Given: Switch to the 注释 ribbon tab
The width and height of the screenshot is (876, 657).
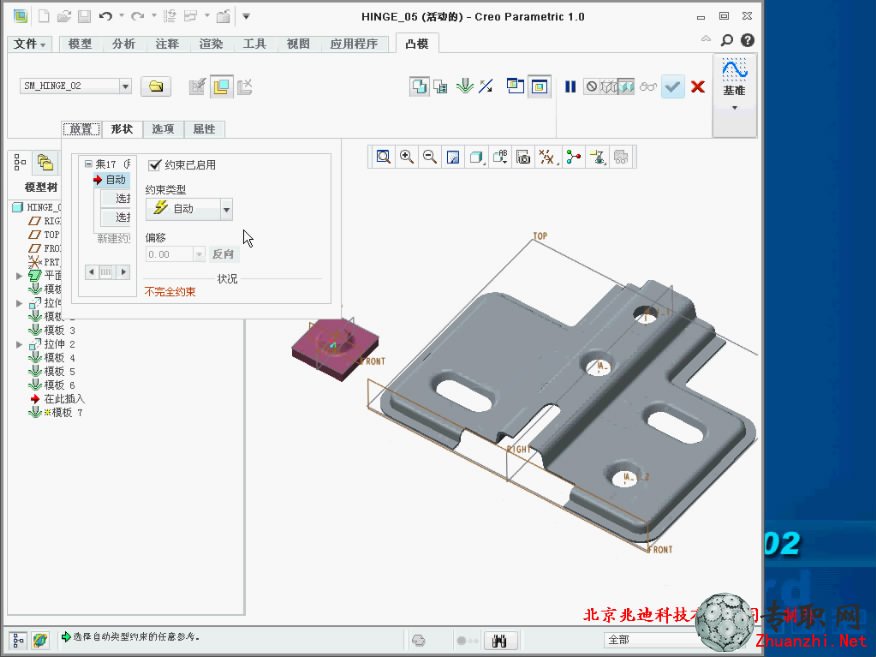Looking at the screenshot, I should coord(167,44).
